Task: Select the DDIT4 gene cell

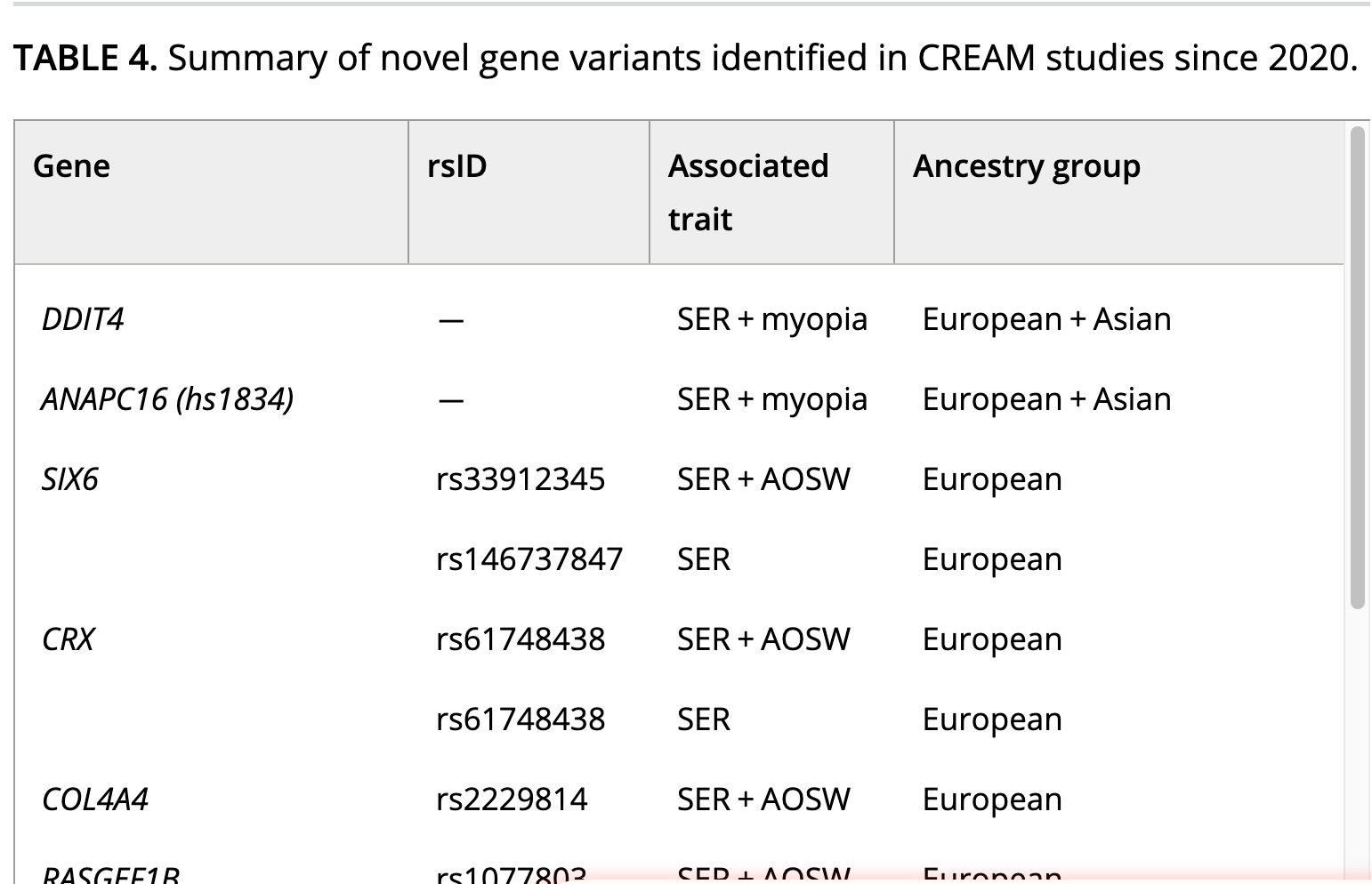Action: point(83,319)
